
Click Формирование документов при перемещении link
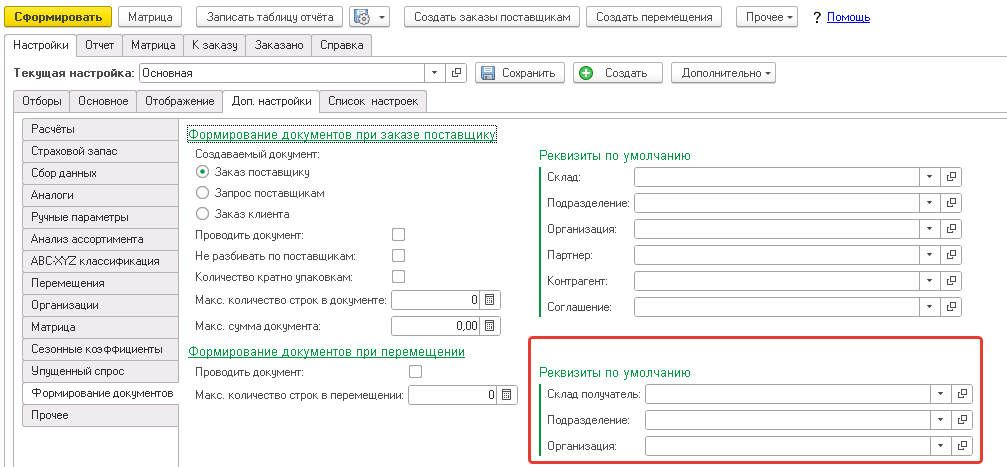[x=326, y=351]
